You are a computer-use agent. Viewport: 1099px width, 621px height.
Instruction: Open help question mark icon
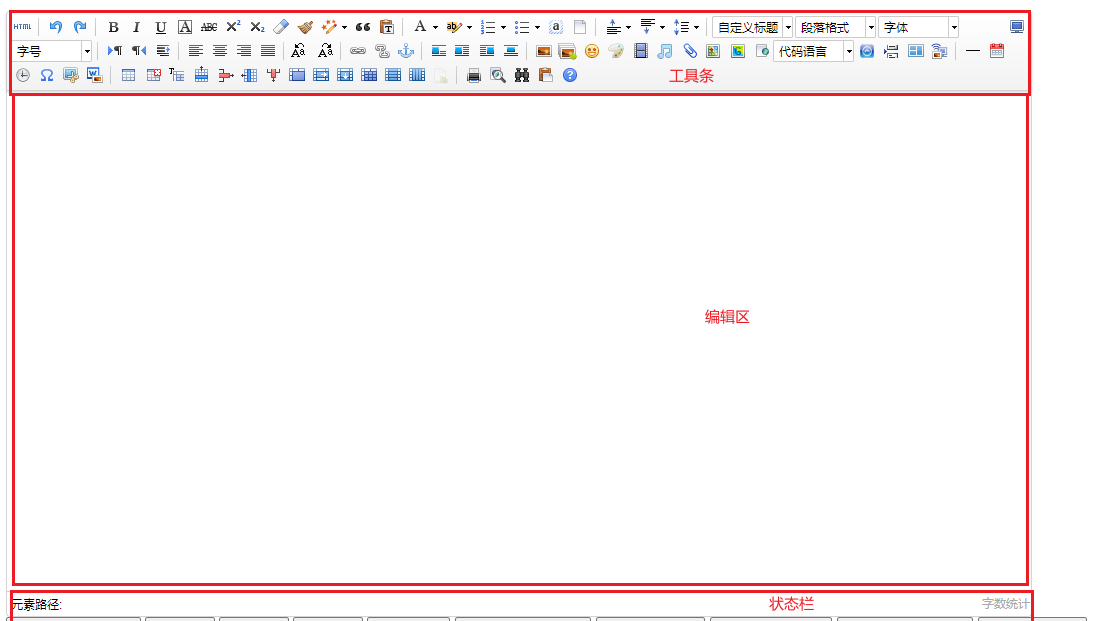570,75
